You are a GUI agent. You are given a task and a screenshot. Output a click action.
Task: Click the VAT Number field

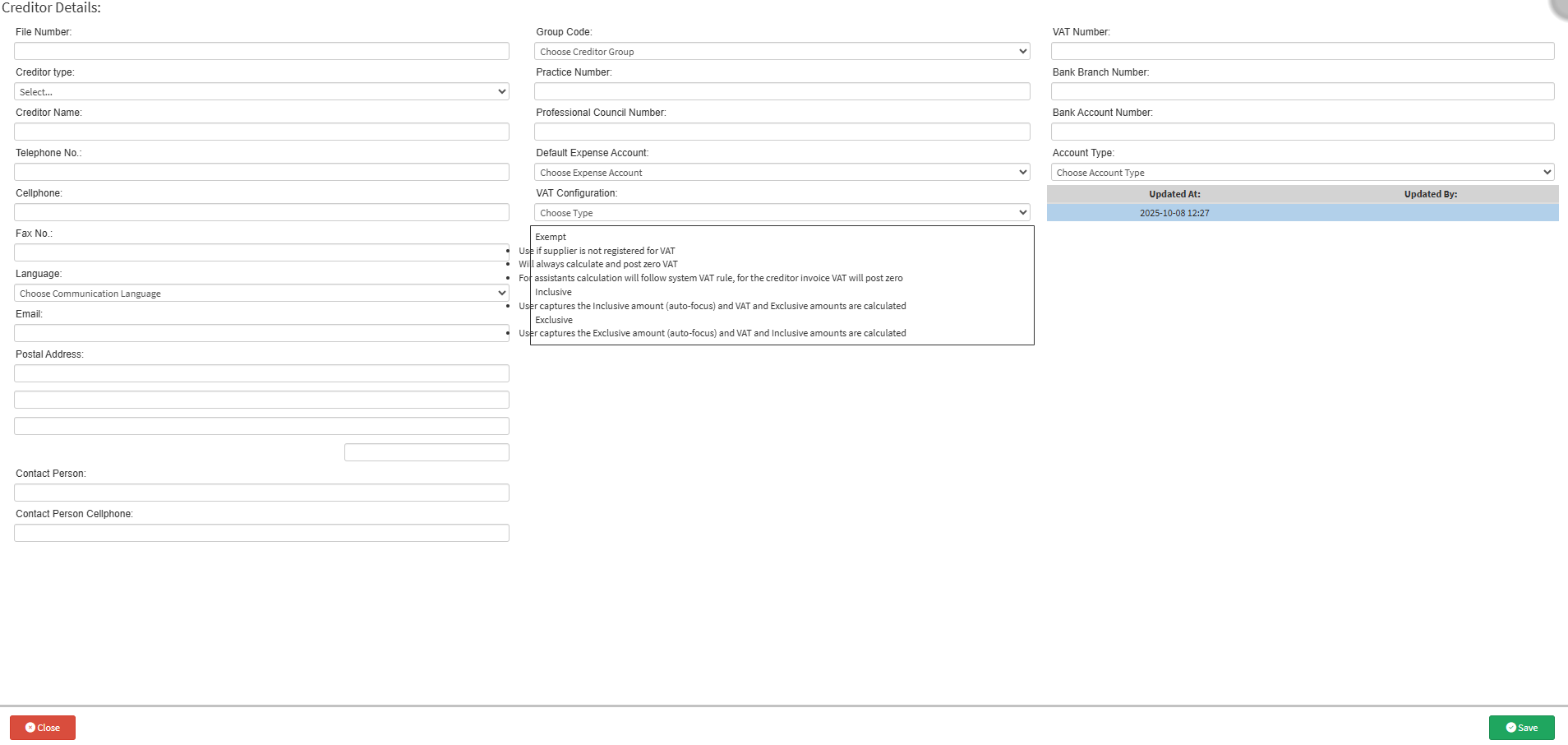click(x=1302, y=51)
